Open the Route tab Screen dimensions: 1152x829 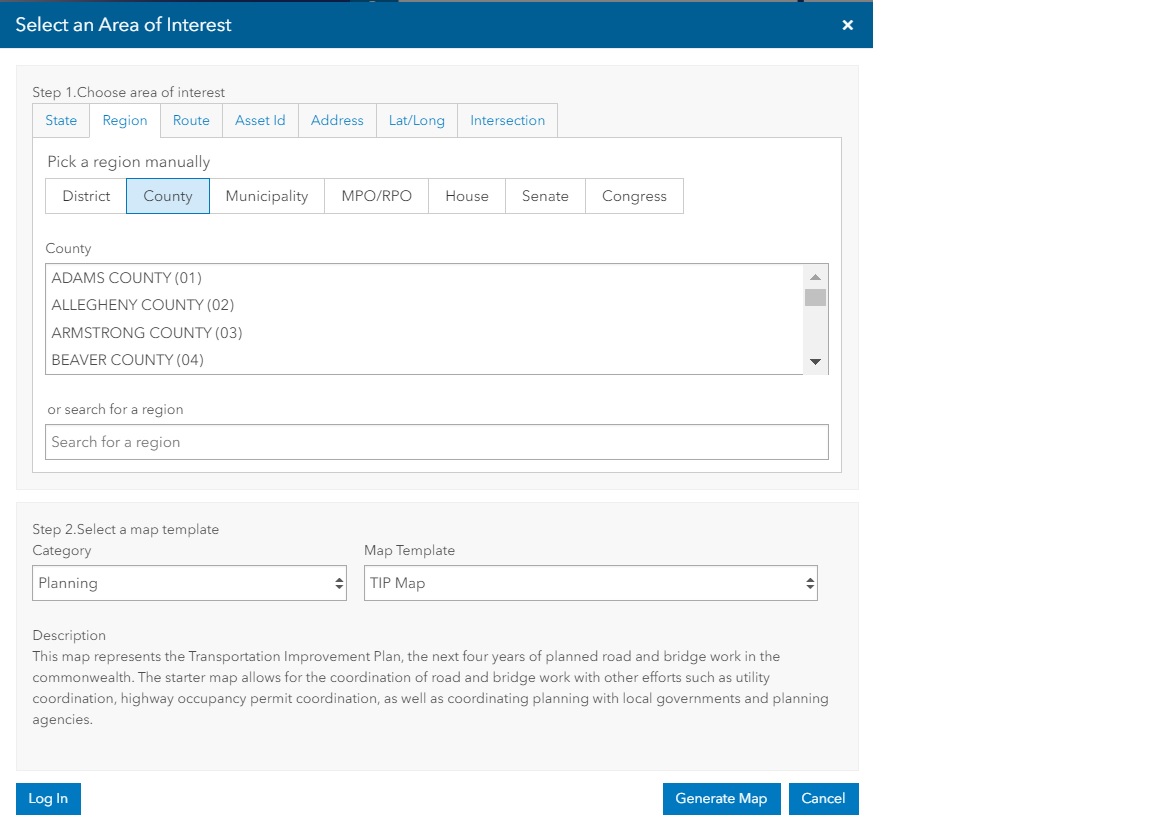[191, 120]
